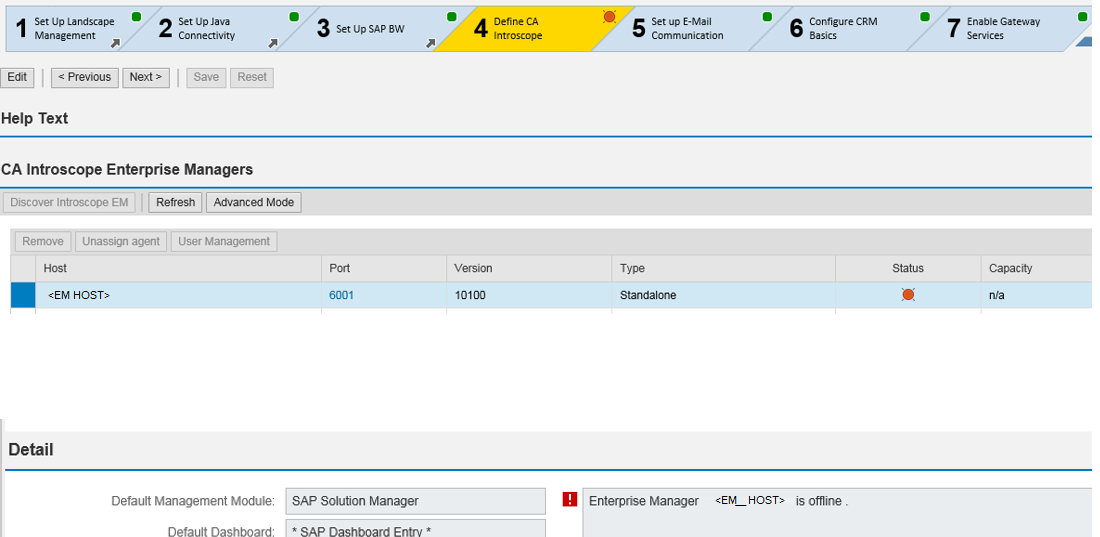Screen dimensions: 1100x537
Task: Click the Capacity column header
Action: 1037,268
